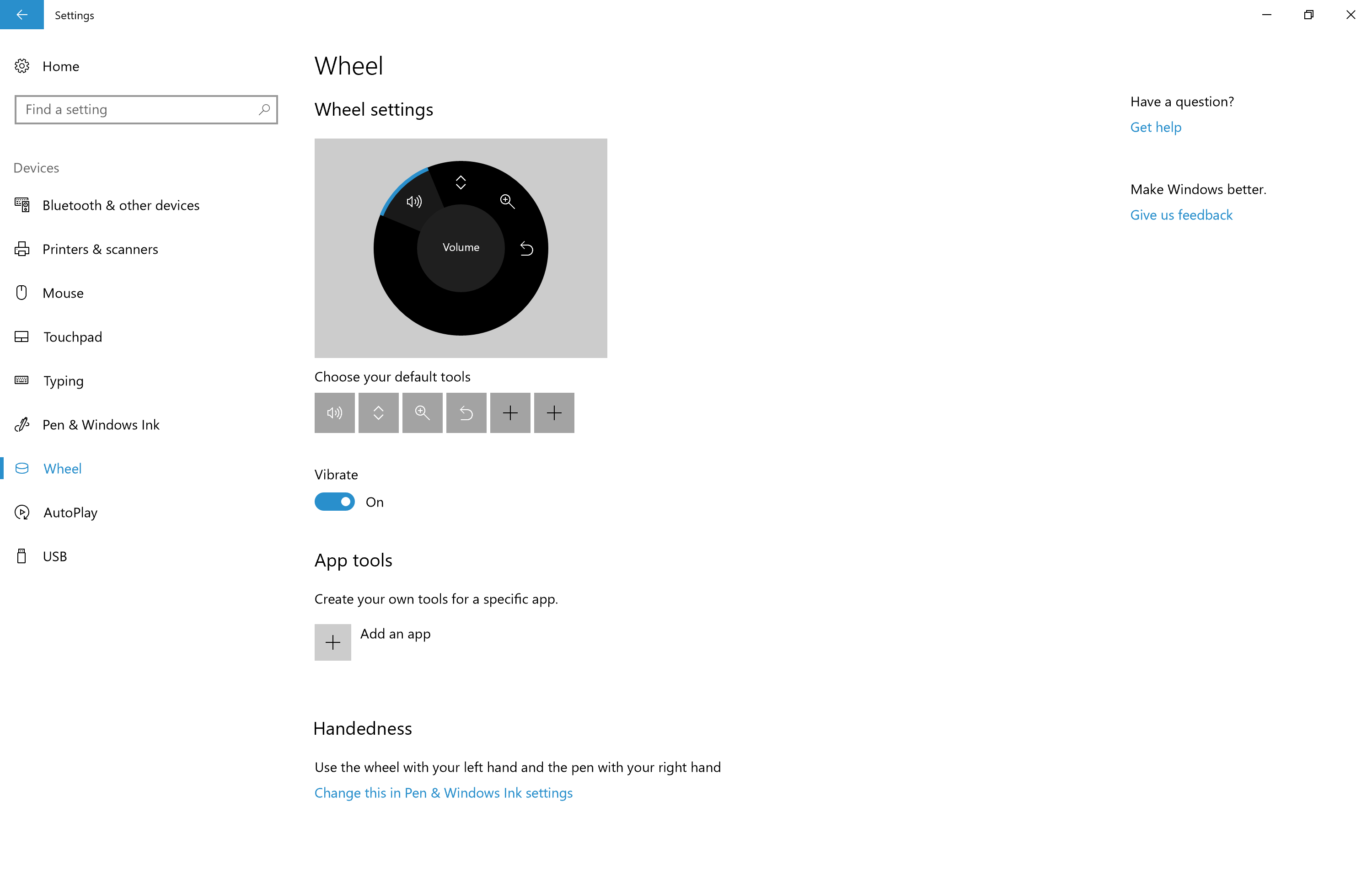Click the Find a setting search field
Screen dimensions: 1372x887
click(x=145, y=109)
